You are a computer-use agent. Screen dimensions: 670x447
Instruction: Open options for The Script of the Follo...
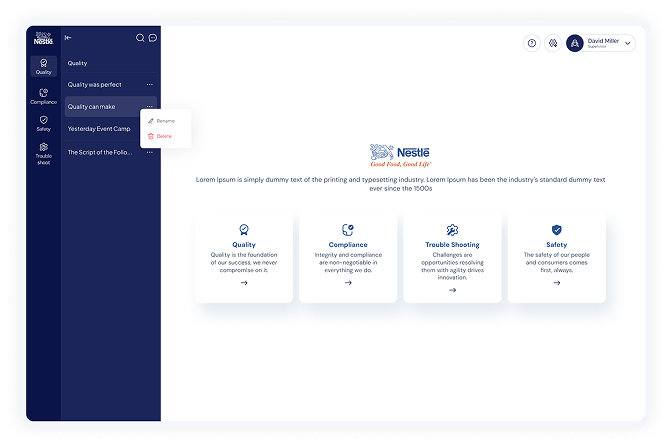tap(150, 152)
